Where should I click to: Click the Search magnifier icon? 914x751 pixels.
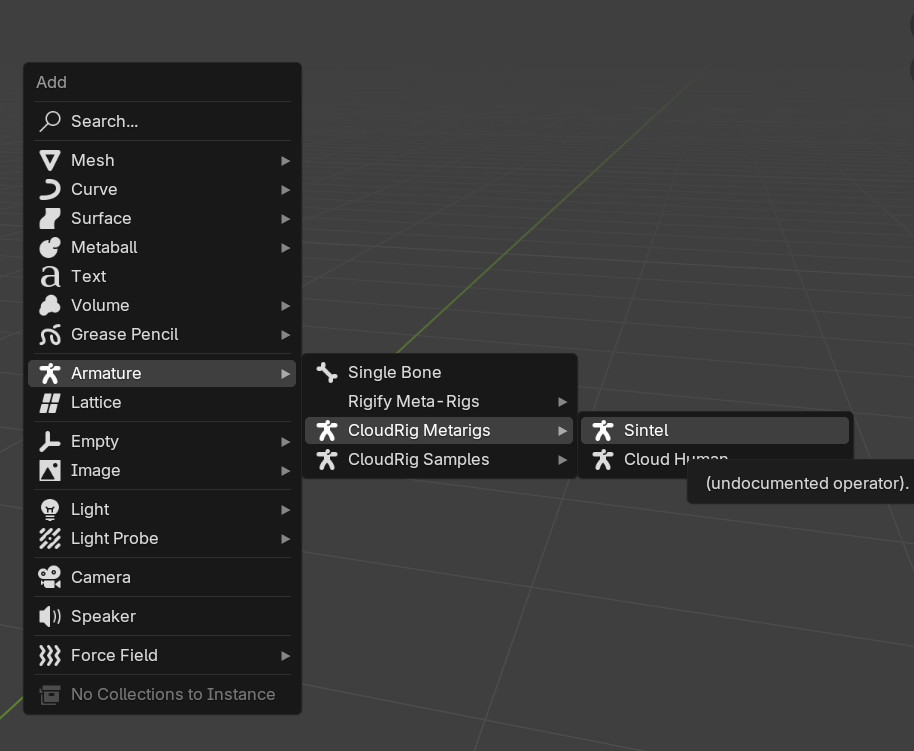[x=50, y=121]
